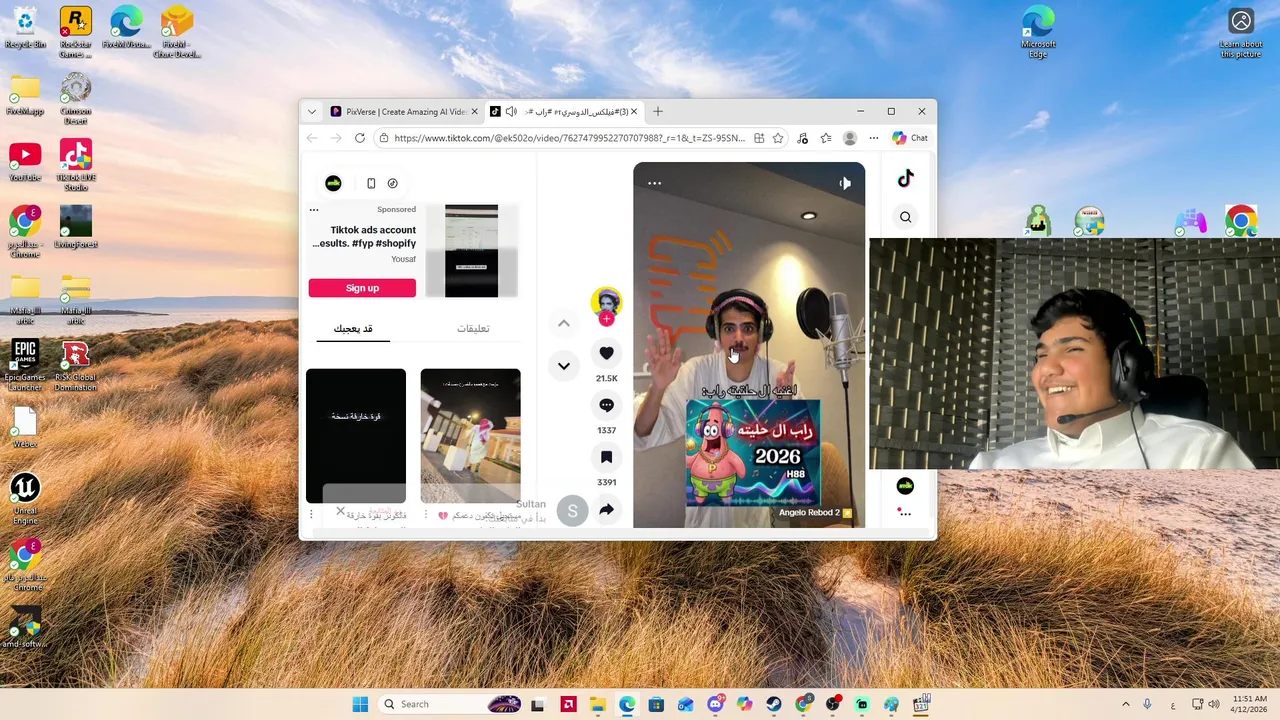Open Steam from the taskbar
This screenshot has width=1280, height=720.
tap(774, 704)
